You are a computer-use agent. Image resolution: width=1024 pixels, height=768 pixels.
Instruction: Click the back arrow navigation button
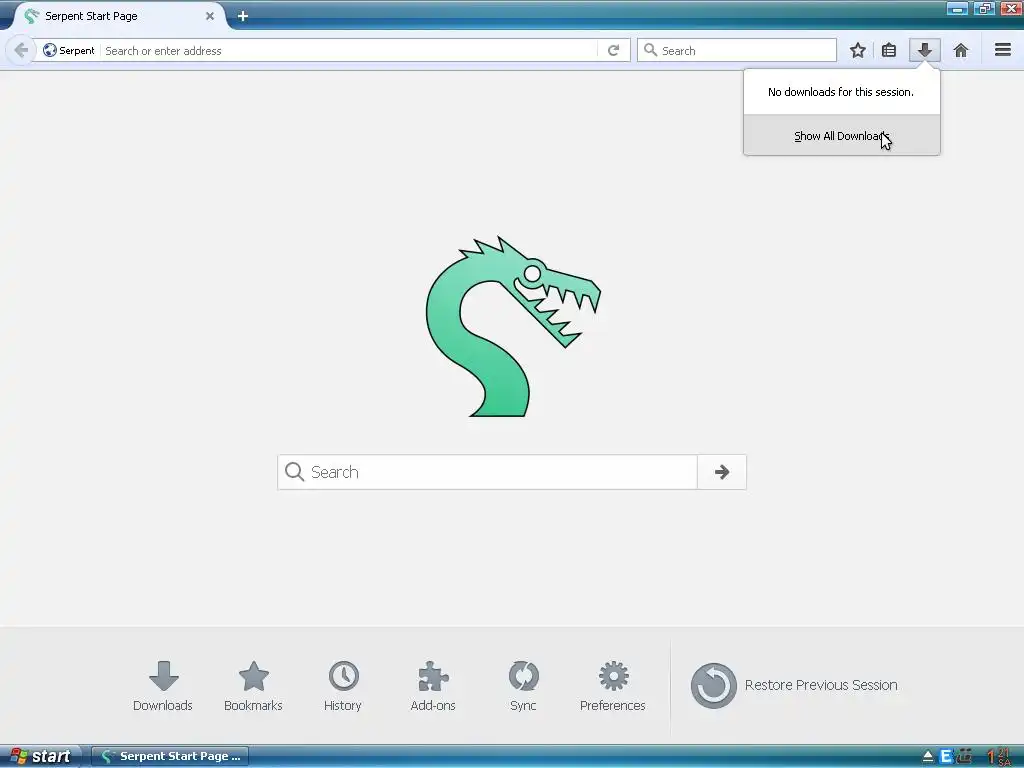pos(21,50)
